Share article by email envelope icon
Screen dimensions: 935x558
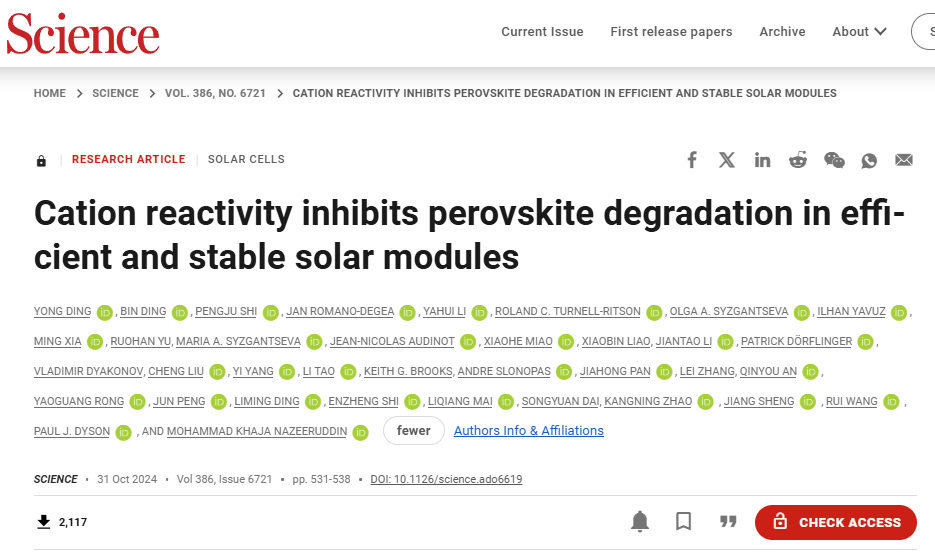tap(904, 160)
